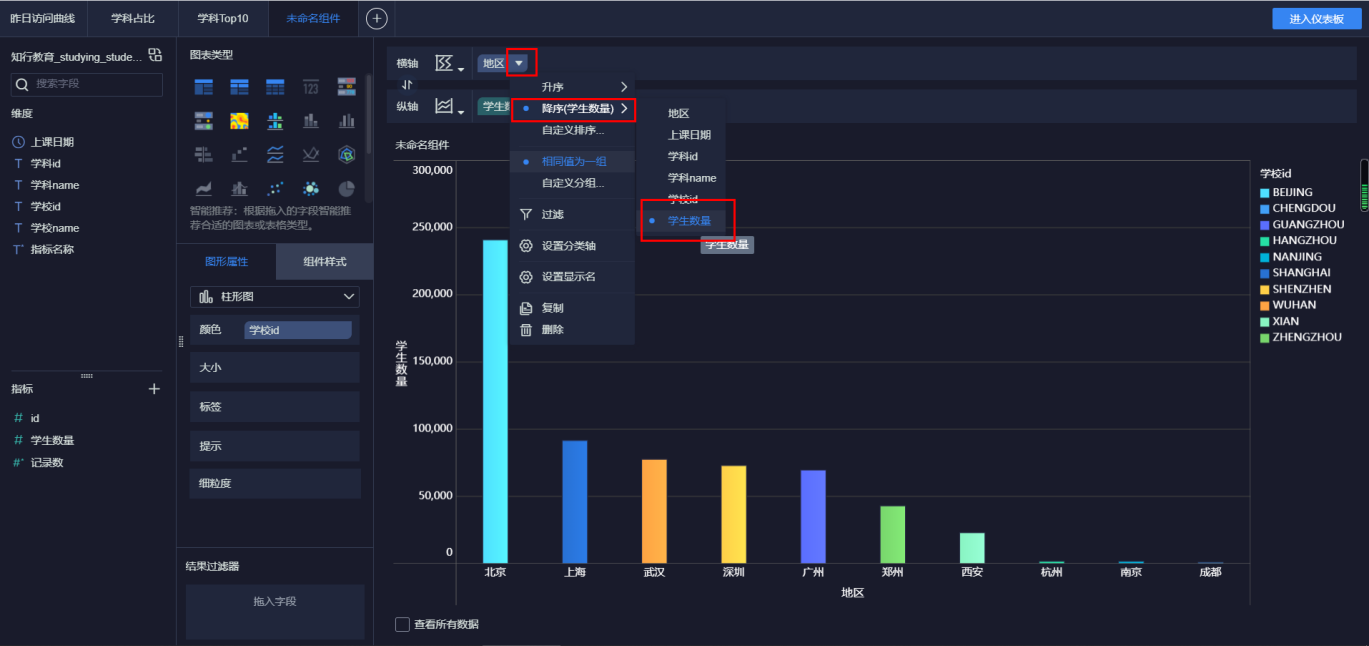This screenshot has height=646, width=1369.
Task: Open the 纵轴 axis type dropdown
Action: click(450, 106)
